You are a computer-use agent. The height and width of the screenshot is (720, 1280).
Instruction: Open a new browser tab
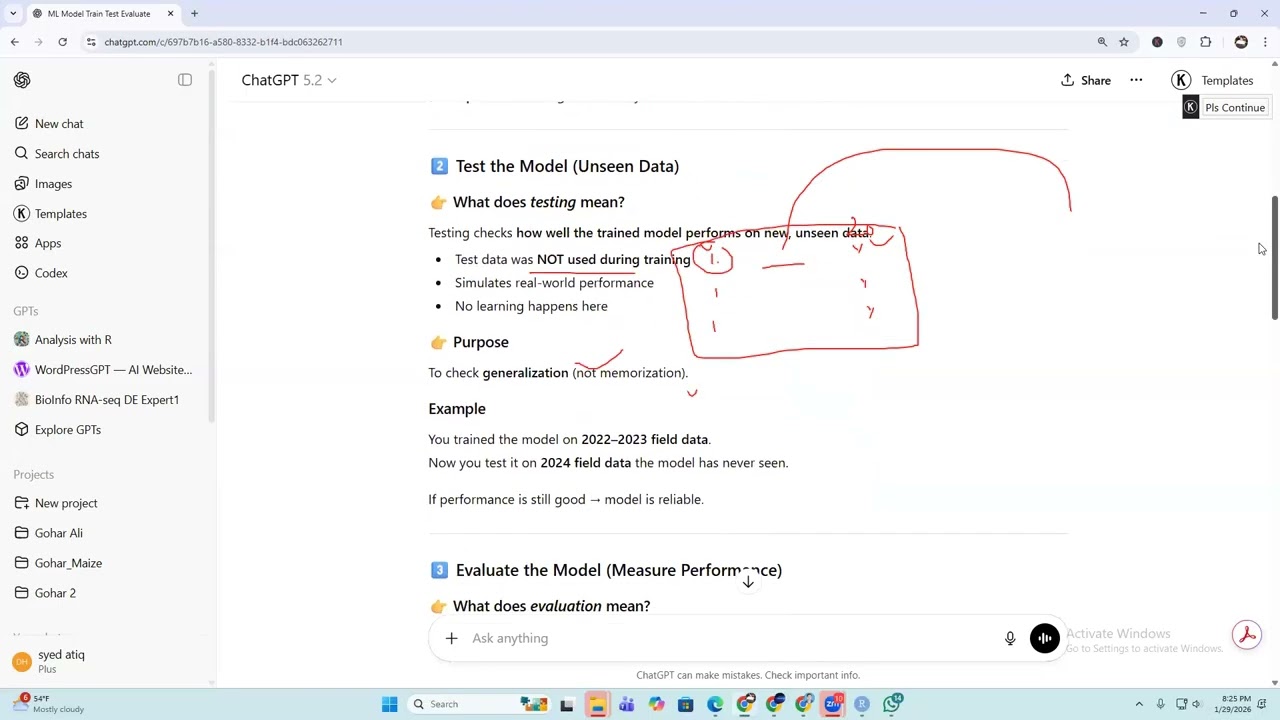194,13
